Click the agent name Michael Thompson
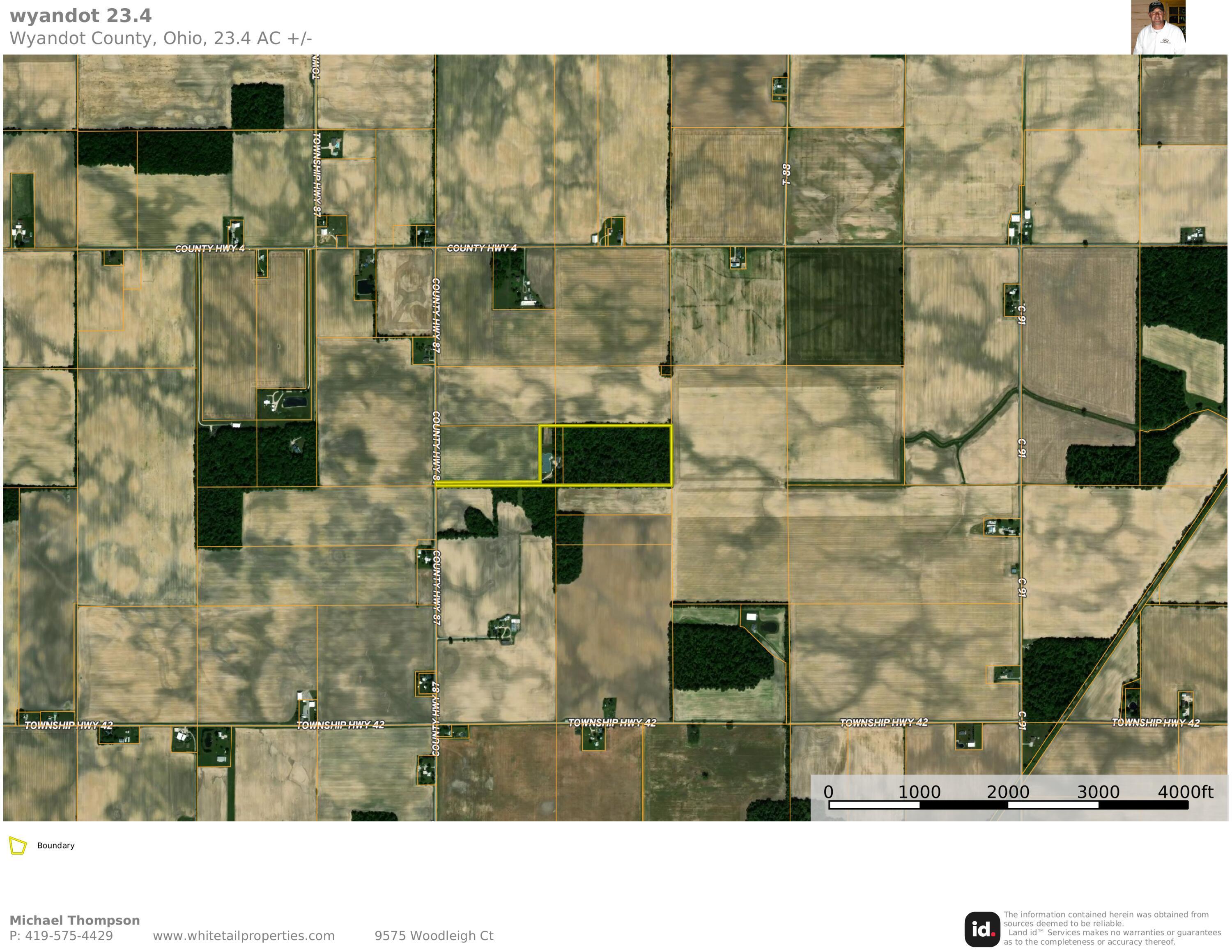 (x=74, y=920)
